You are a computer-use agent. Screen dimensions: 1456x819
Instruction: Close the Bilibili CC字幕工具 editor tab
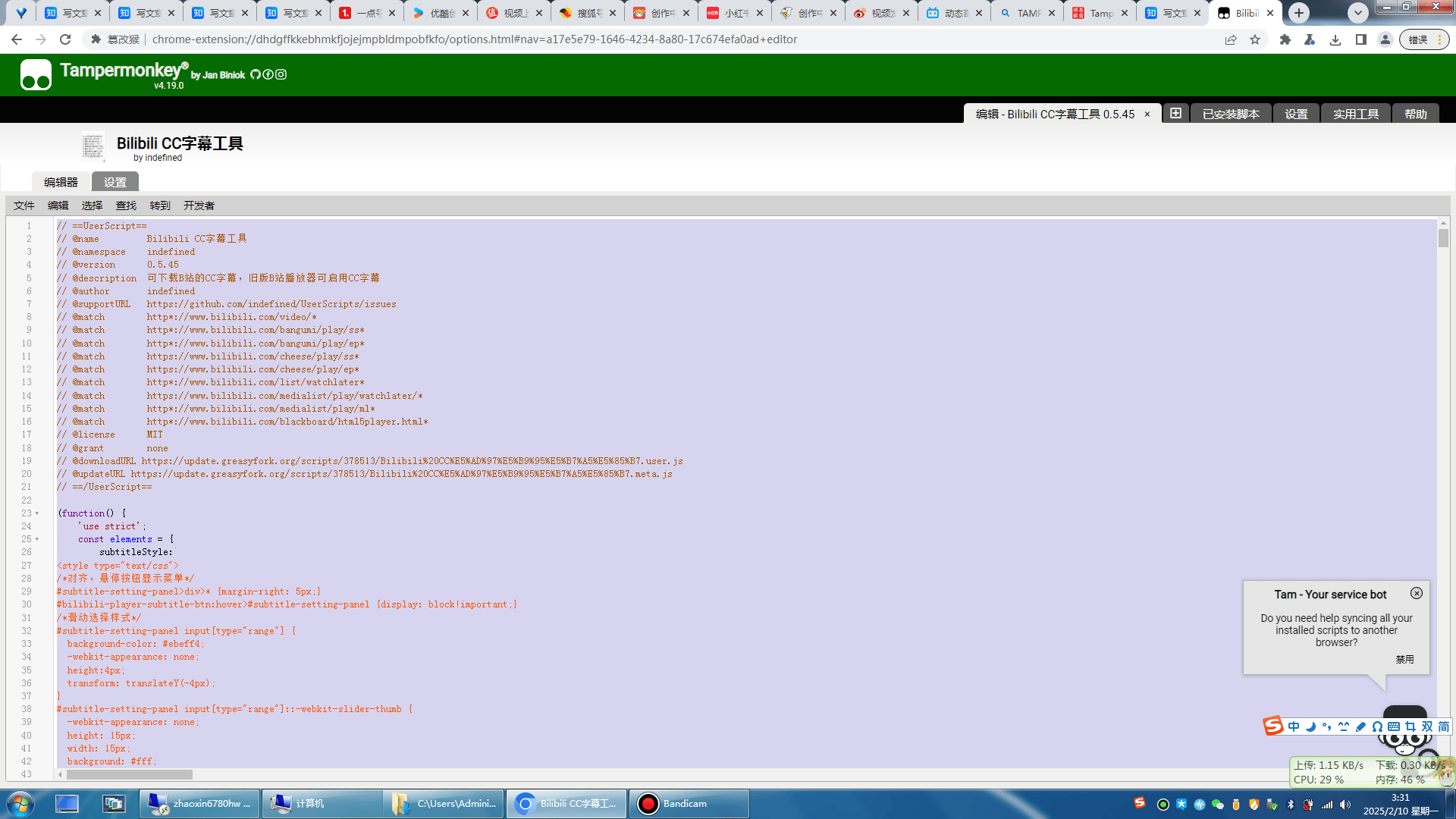pos(1147,115)
